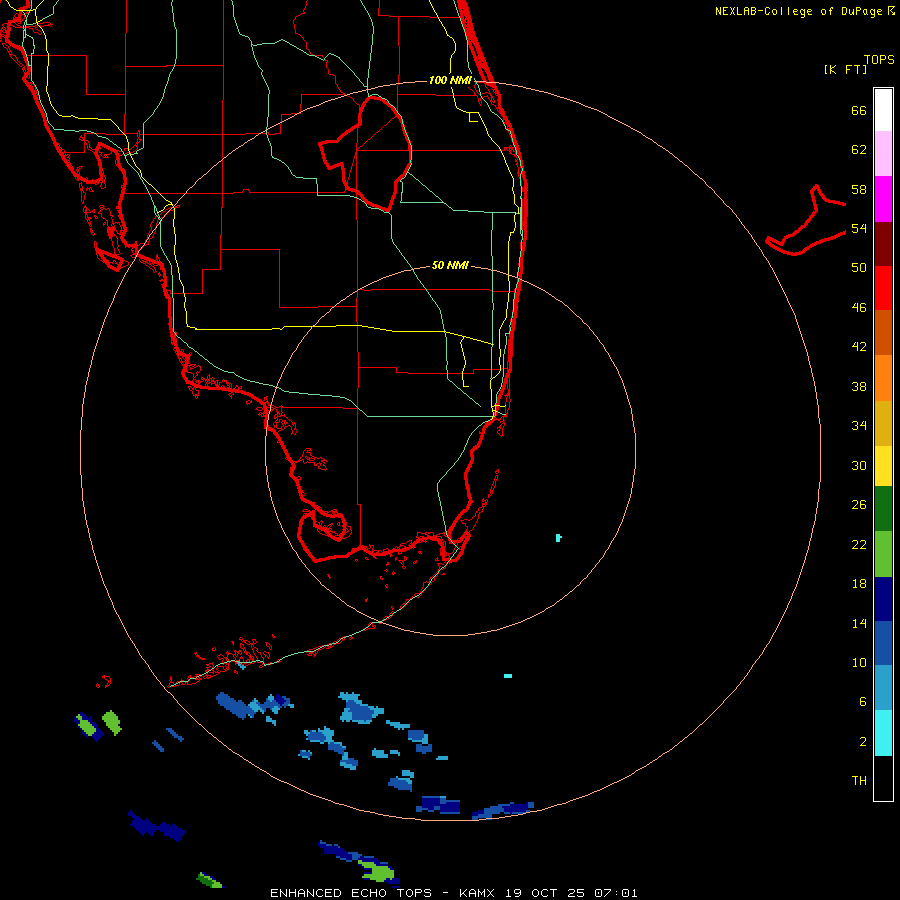
Task: Click the KAMX station identifier
Action: 479,893
